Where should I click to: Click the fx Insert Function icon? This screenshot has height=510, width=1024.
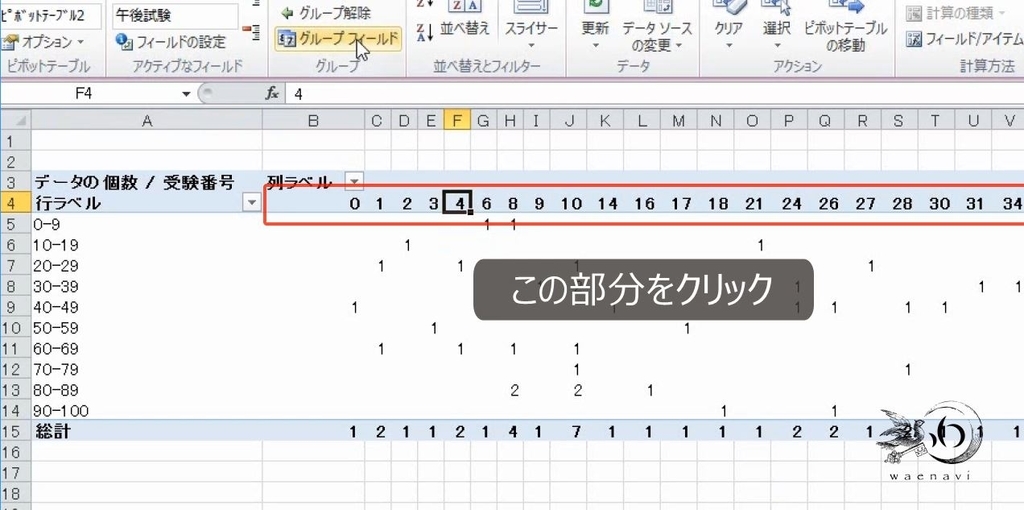(272, 94)
